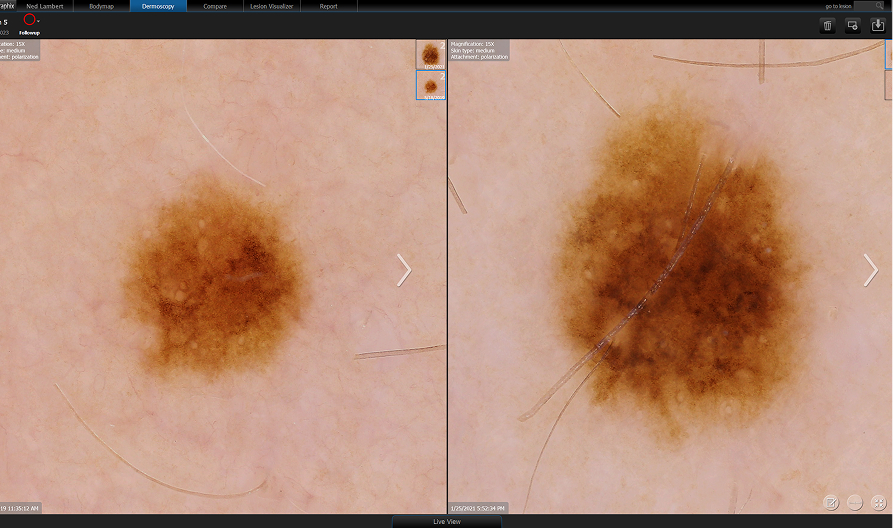Screen dimensions: 893x528
Task: Click the trash delete image icon
Action: pos(828,25)
